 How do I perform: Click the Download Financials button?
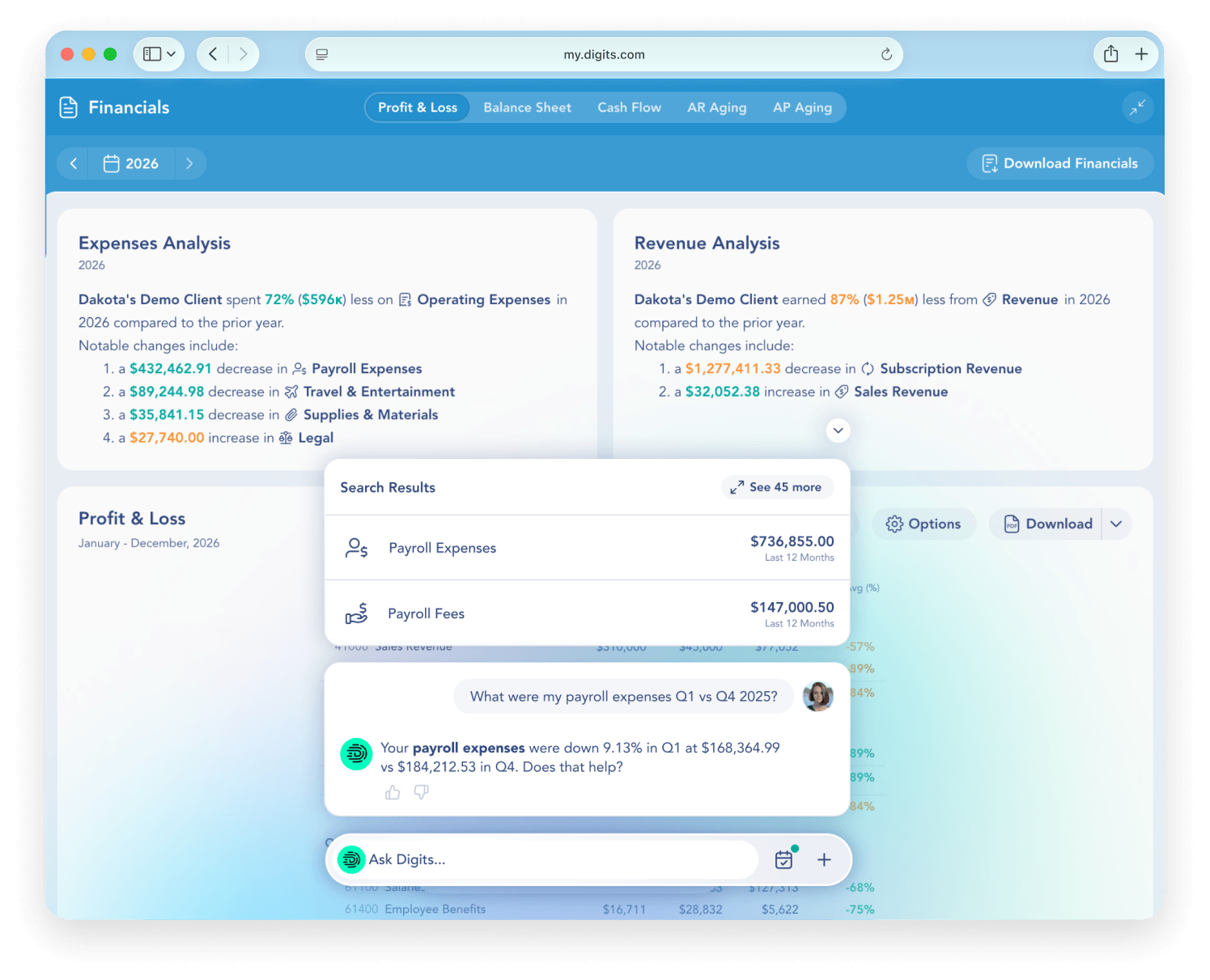(1059, 163)
